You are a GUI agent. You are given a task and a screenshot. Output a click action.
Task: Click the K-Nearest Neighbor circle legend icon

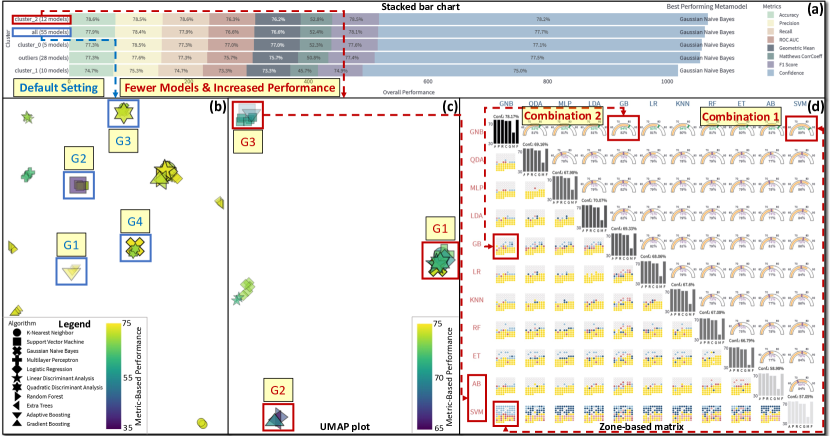tap(17, 333)
